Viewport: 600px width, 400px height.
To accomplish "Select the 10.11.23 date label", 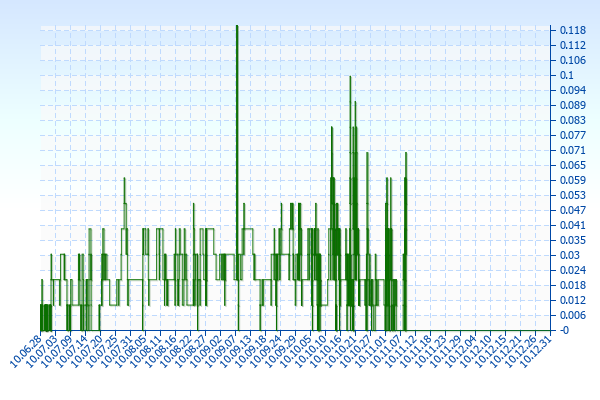I will point(431,351).
